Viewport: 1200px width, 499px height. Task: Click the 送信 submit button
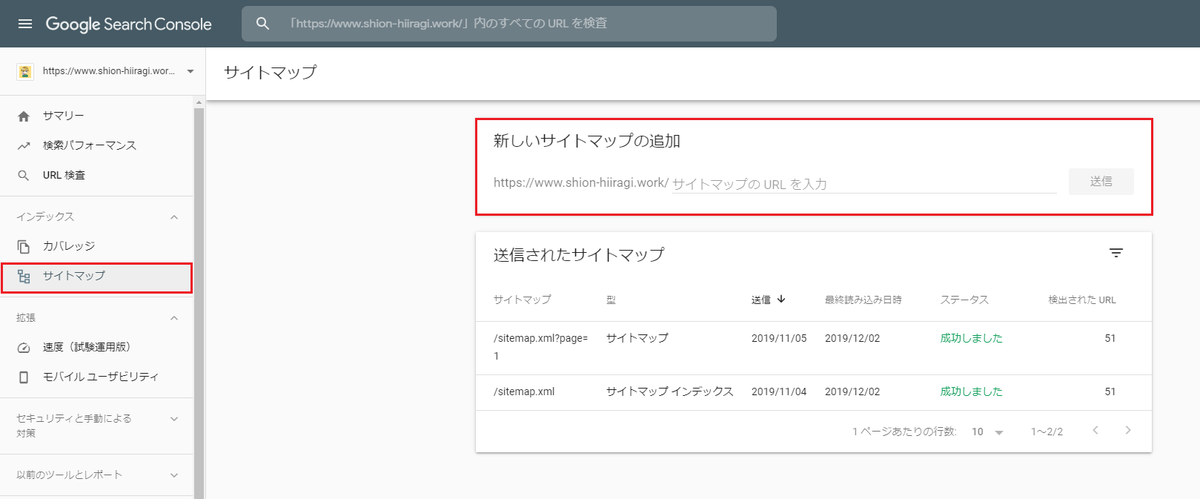pyautogui.click(x=1101, y=182)
